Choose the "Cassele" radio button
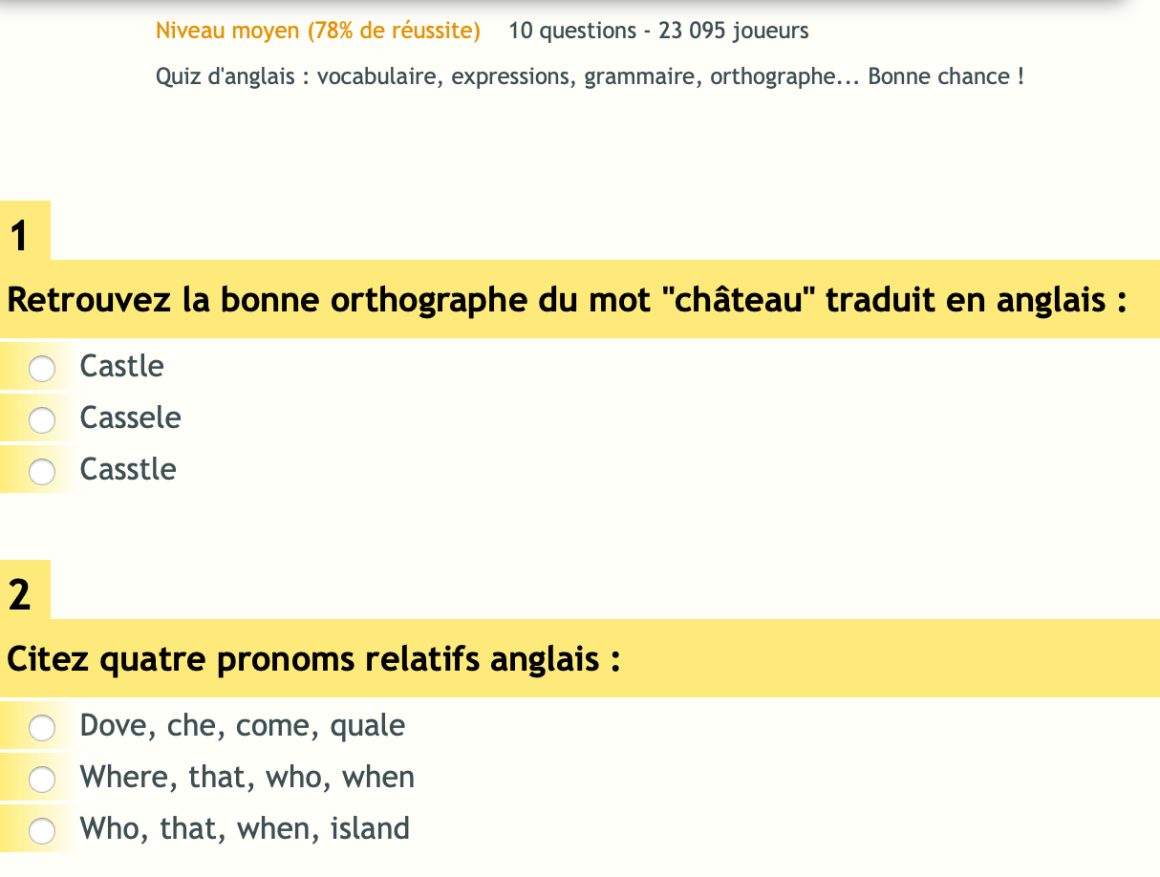This screenshot has width=1160, height=877. tap(42, 421)
